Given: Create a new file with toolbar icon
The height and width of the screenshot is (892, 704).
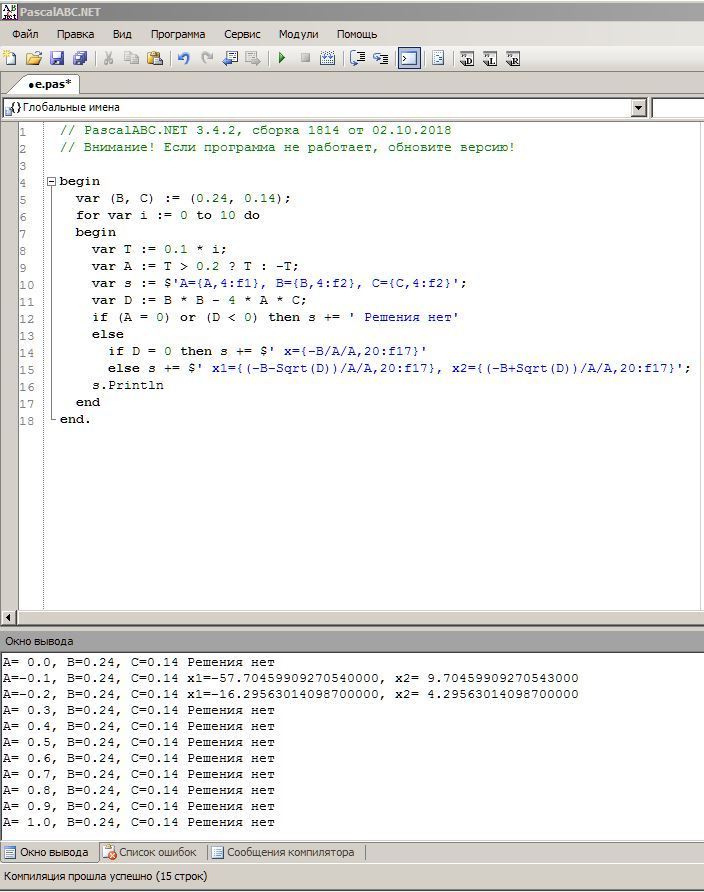Looking at the screenshot, I should [10, 58].
